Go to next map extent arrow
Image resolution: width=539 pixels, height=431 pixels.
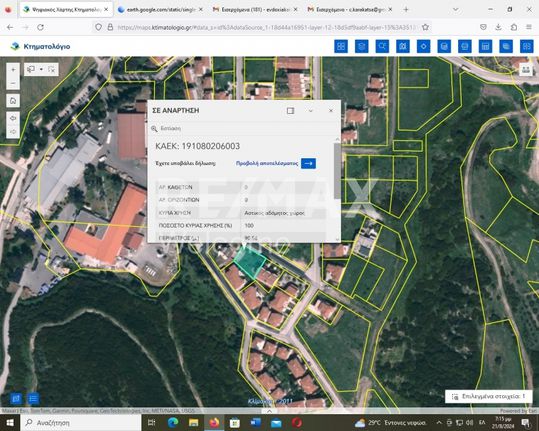click(13, 132)
